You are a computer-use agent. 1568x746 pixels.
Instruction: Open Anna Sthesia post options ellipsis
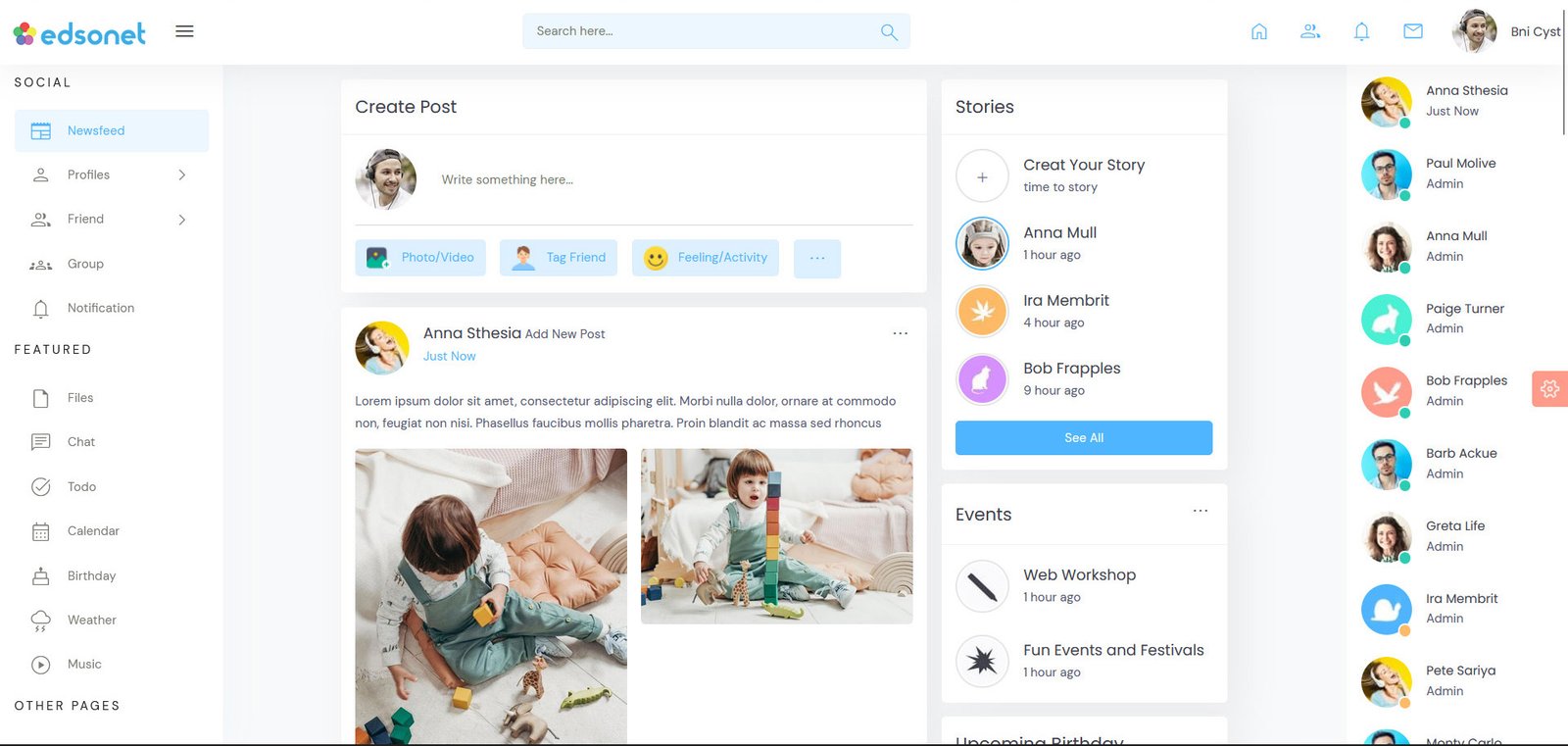pyautogui.click(x=901, y=333)
